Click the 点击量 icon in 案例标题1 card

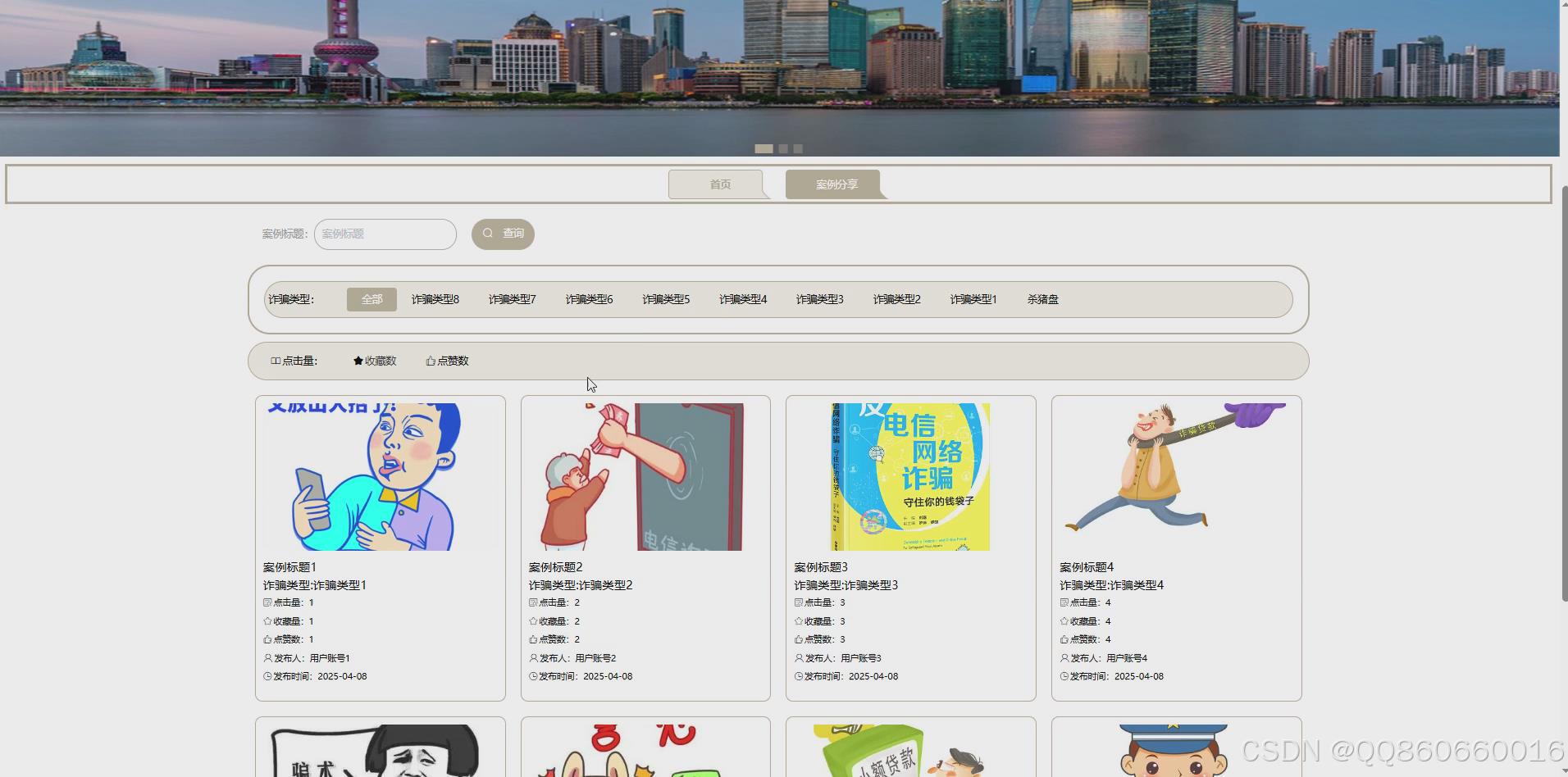pos(267,602)
